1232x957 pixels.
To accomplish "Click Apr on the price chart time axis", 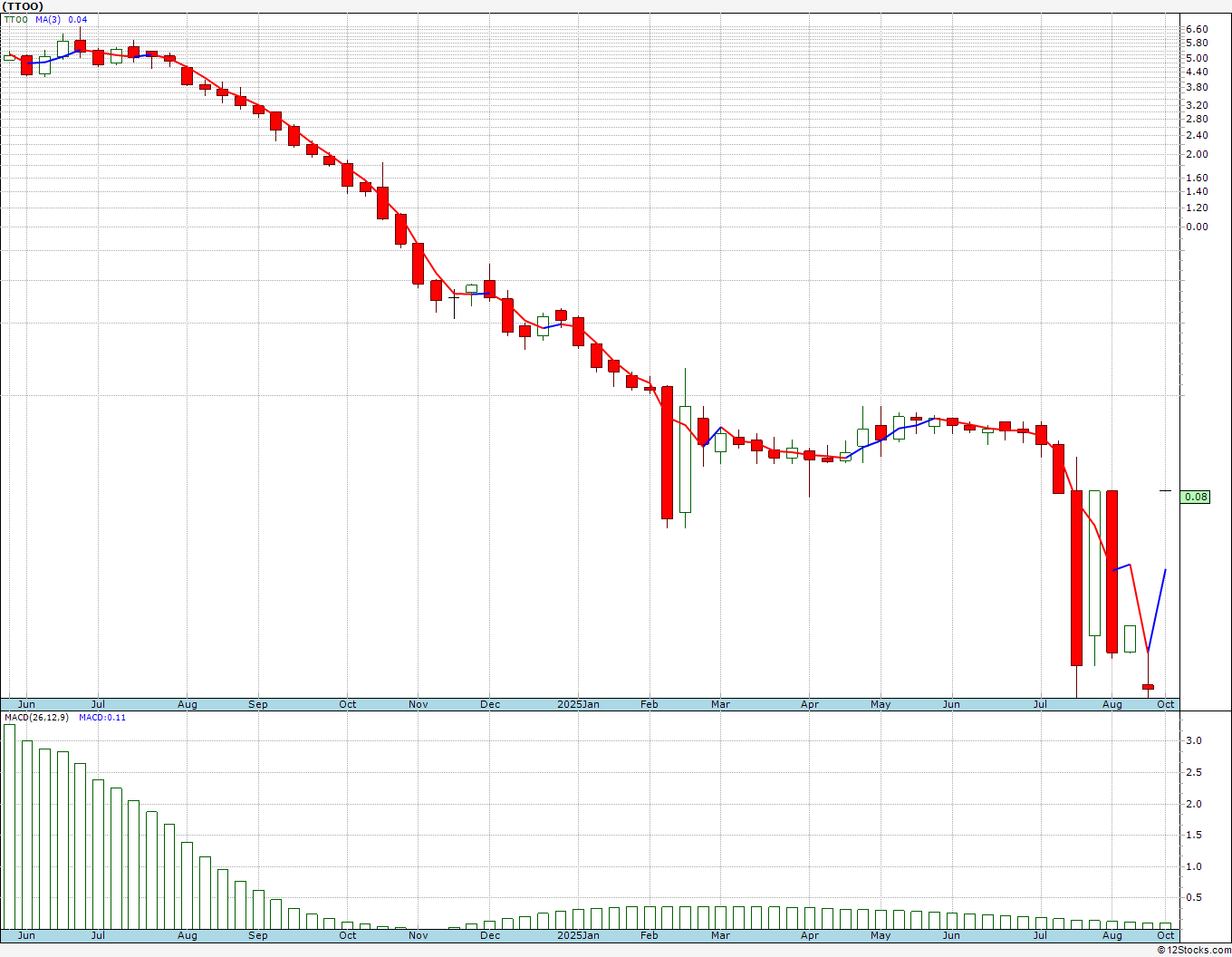I will click(810, 704).
